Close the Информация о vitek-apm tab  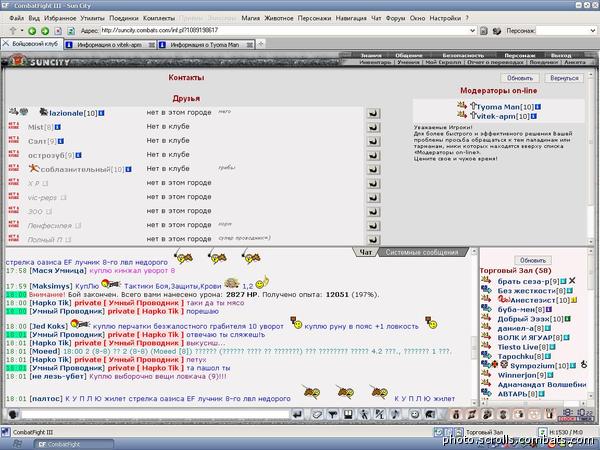(x=152, y=45)
